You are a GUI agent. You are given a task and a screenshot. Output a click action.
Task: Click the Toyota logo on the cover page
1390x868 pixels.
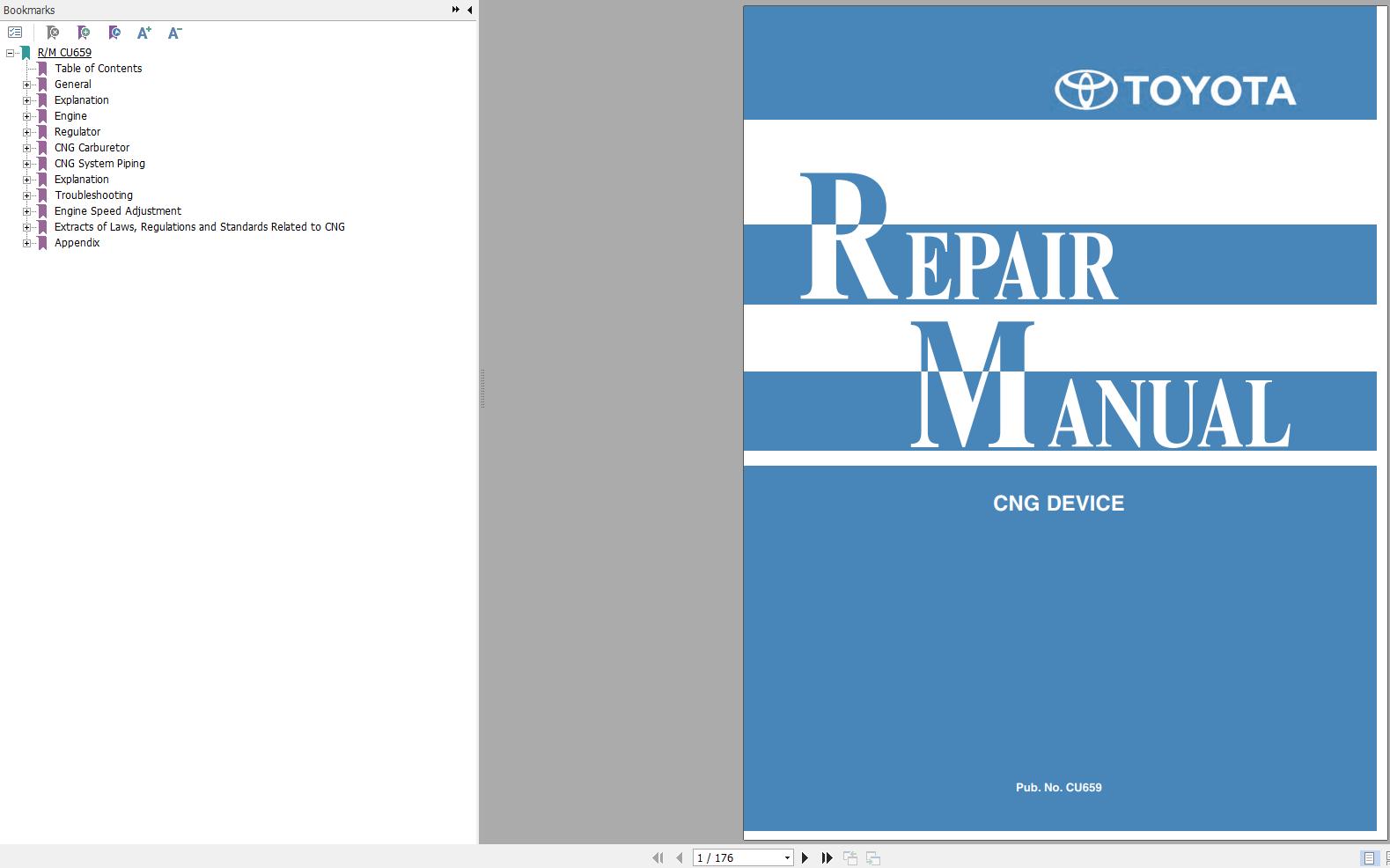(x=1175, y=90)
